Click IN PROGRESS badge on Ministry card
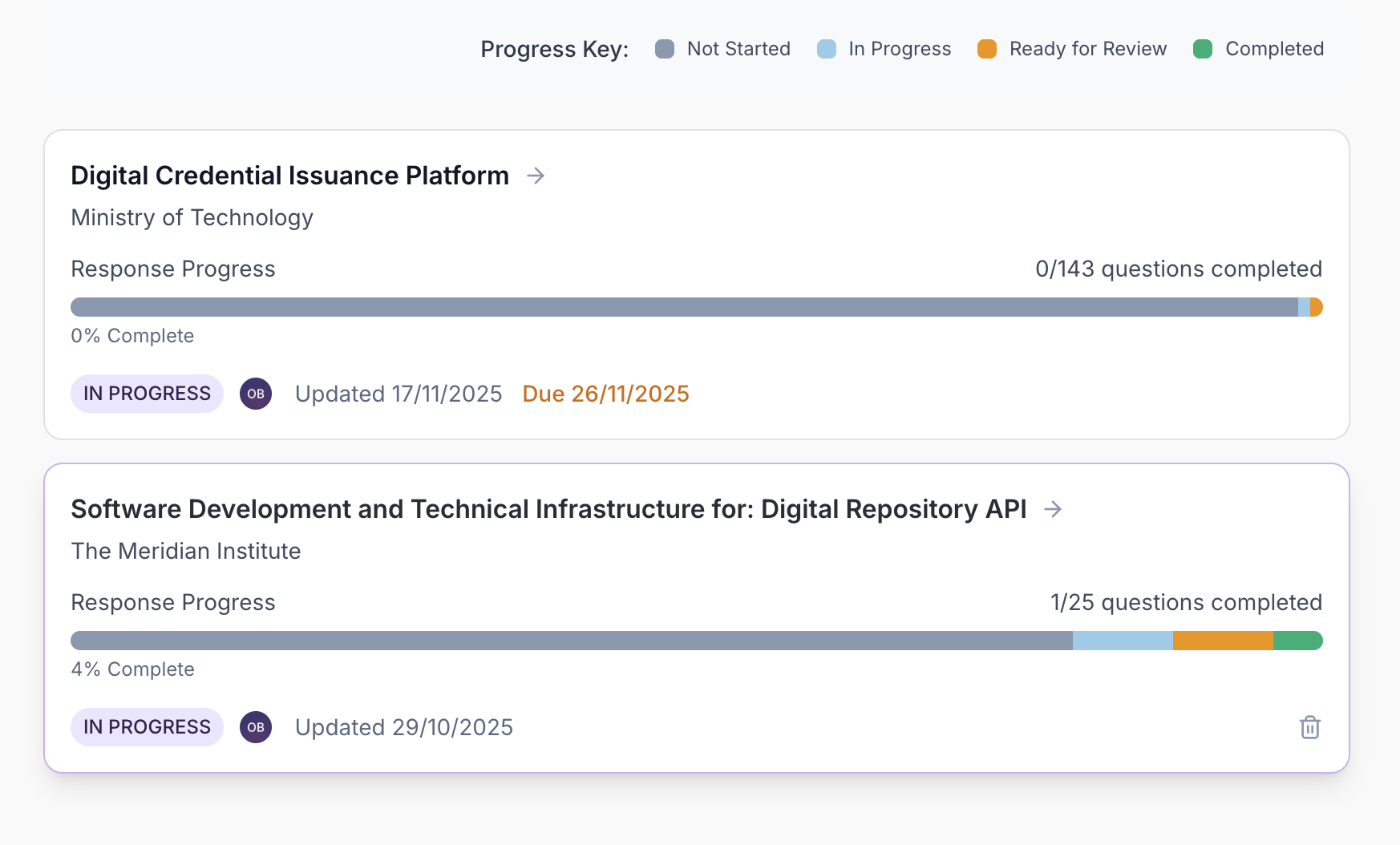 click(x=147, y=394)
